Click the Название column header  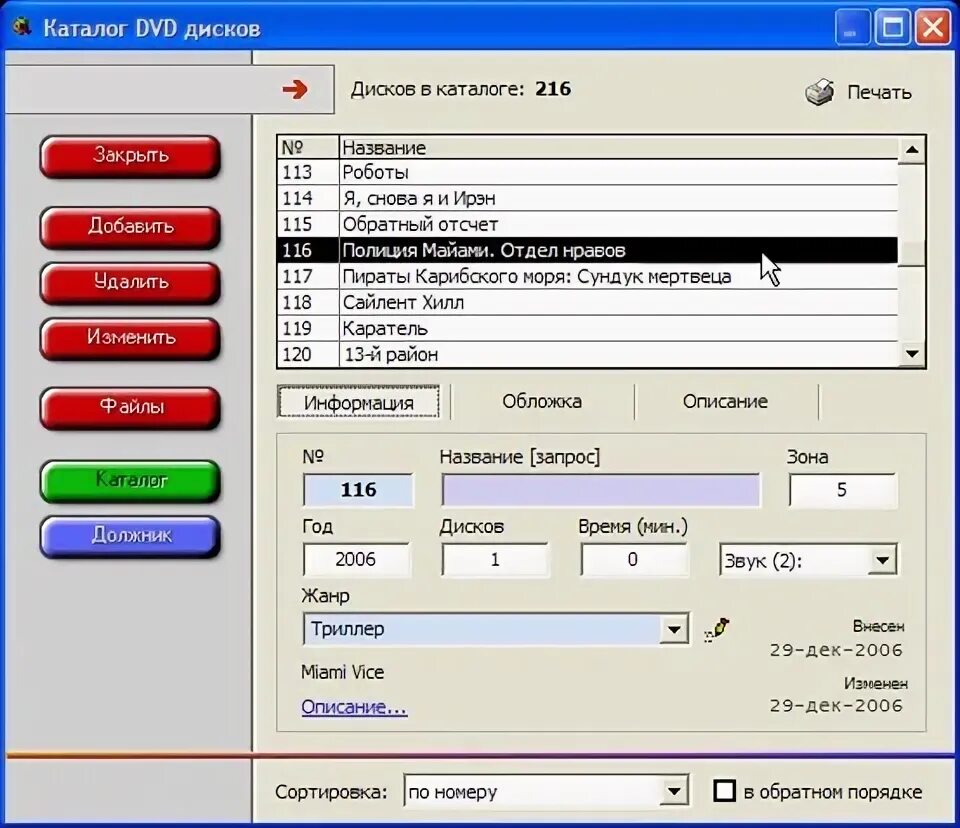point(618,148)
